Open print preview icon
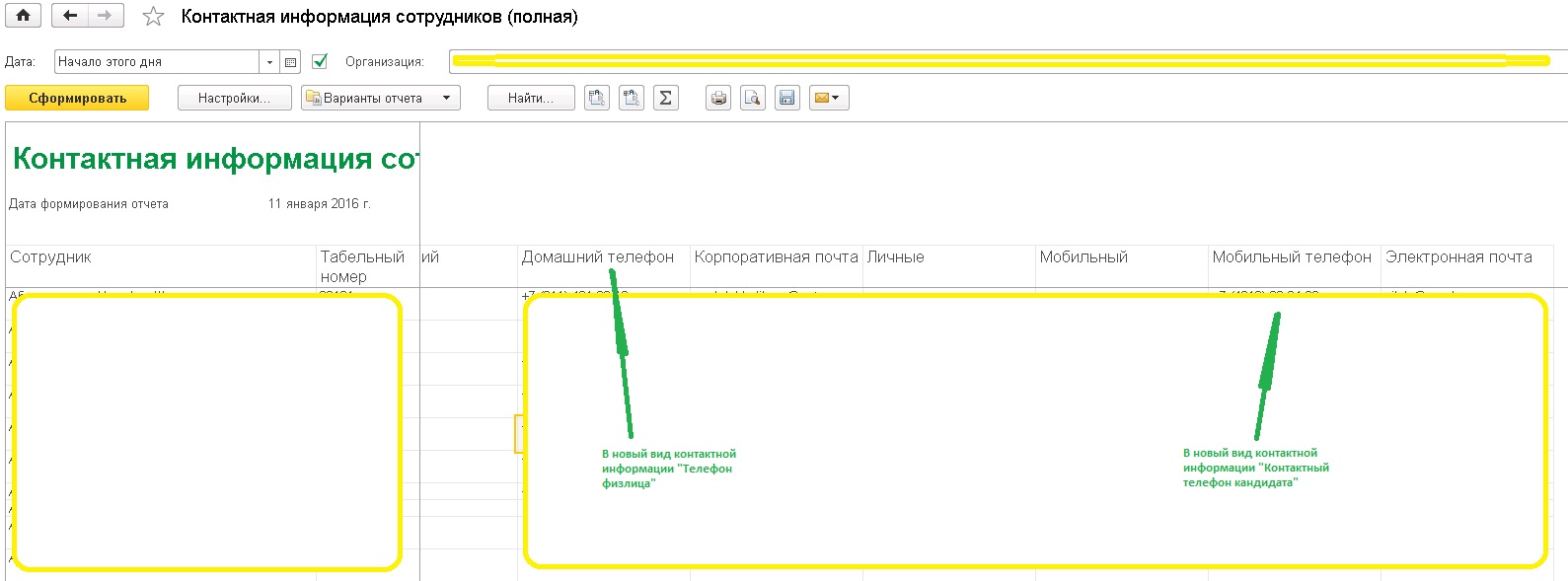Image resolution: width=1568 pixels, height=581 pixels. 753,98
